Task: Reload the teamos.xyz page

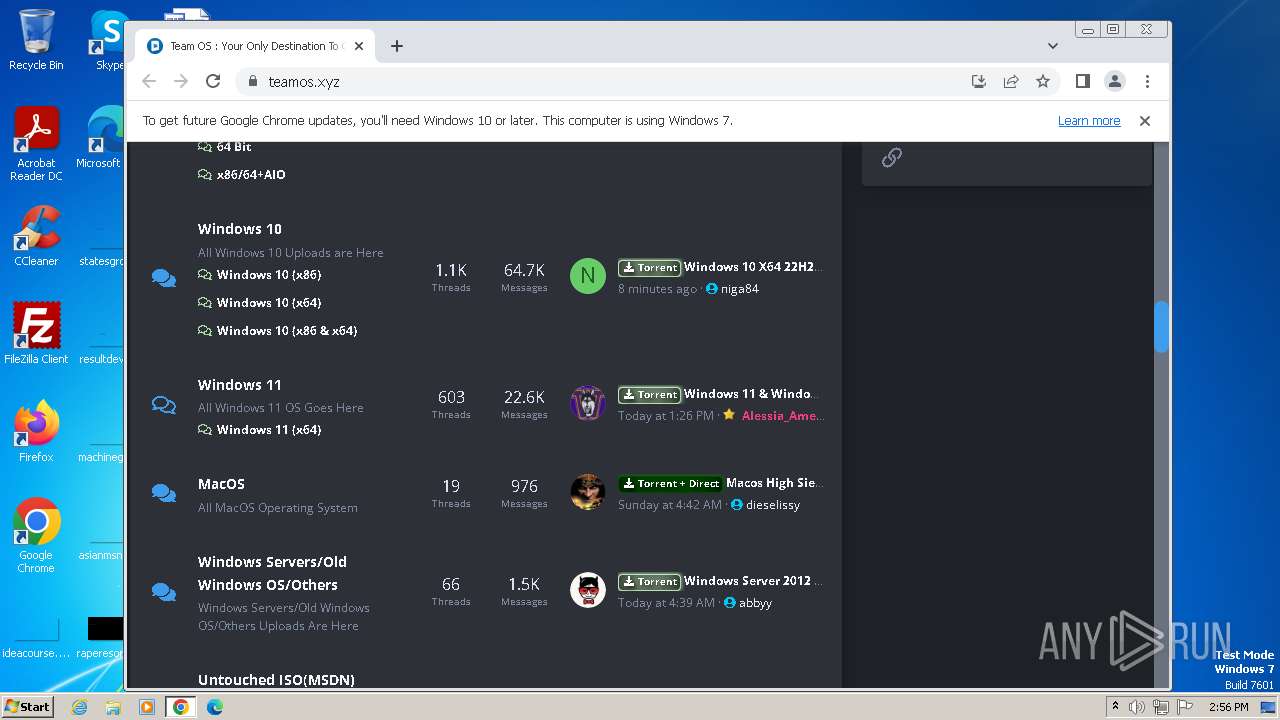Action: [213, 81]
